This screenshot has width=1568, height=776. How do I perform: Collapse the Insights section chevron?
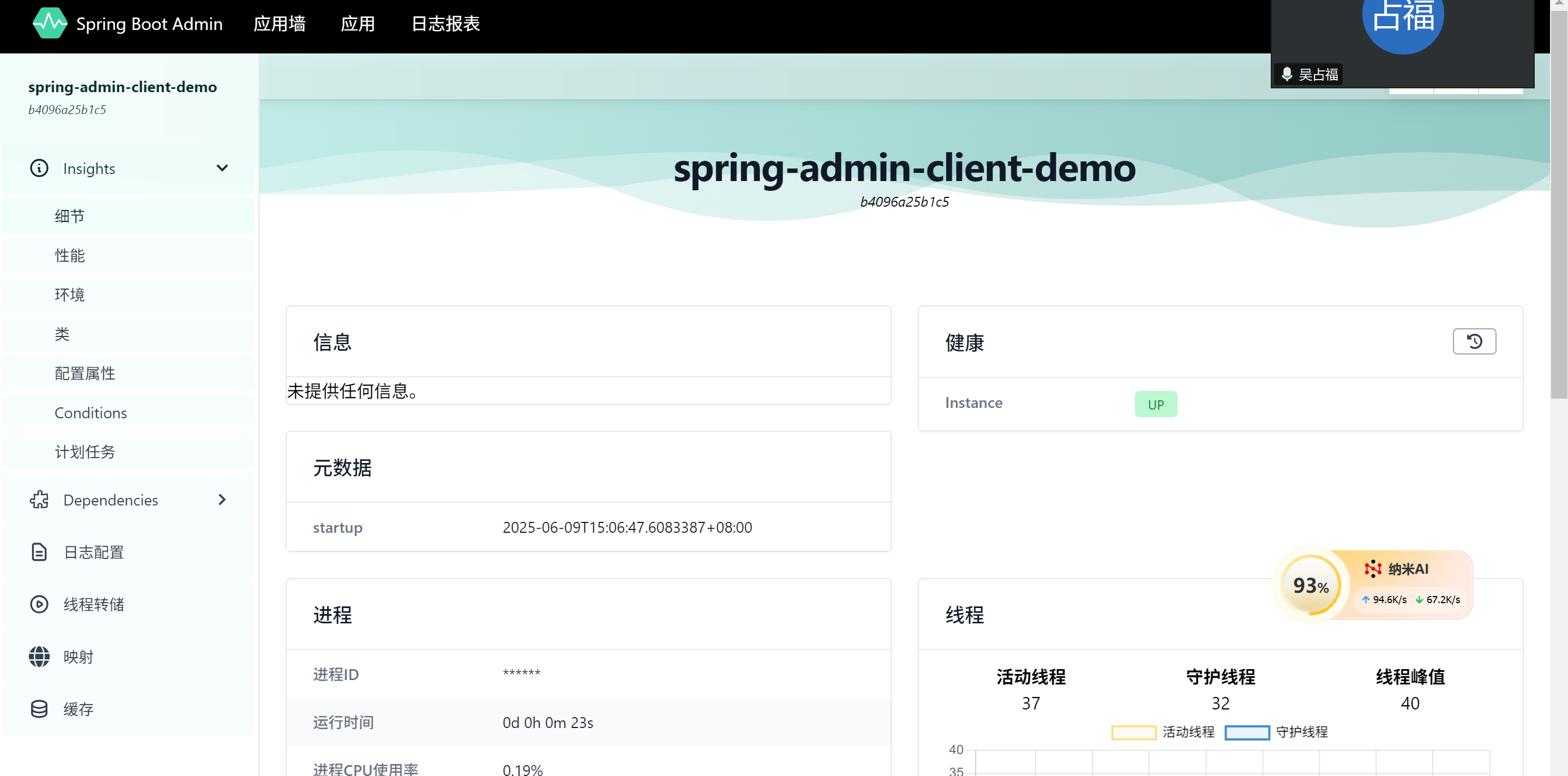(222, 168)
